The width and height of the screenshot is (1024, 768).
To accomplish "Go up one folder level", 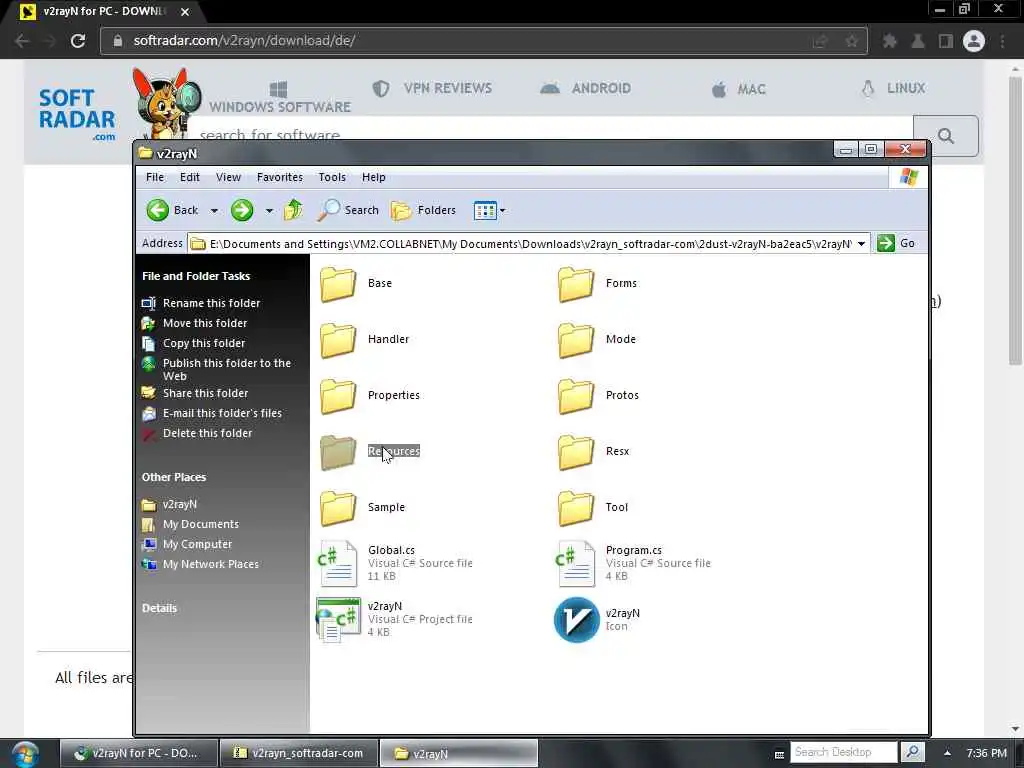I will (293, 210).
